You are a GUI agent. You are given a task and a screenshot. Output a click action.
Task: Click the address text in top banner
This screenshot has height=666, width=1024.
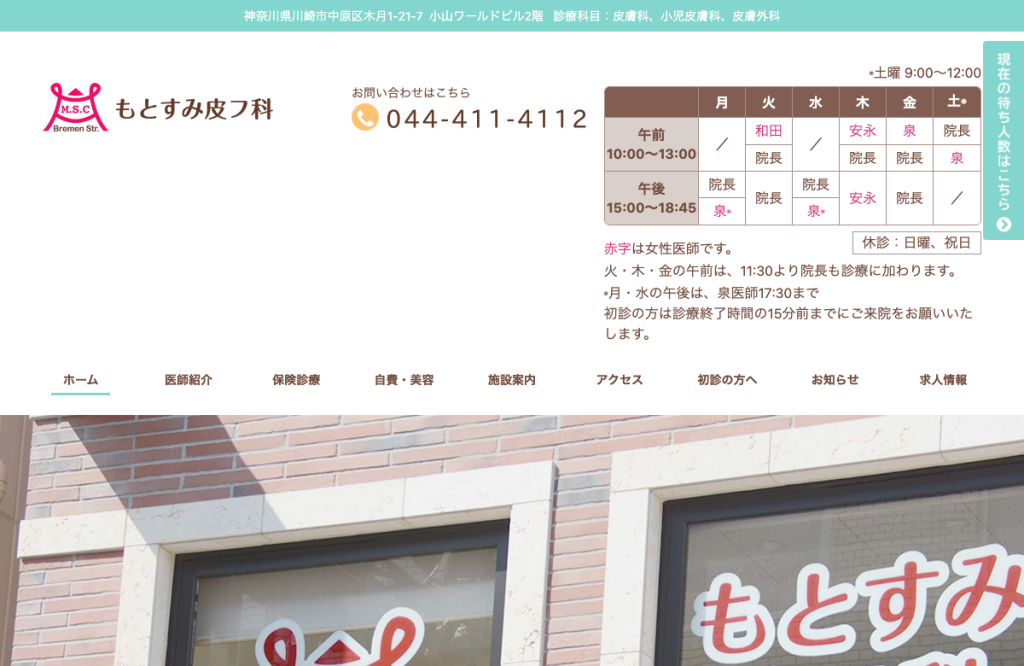pos(394,16)
